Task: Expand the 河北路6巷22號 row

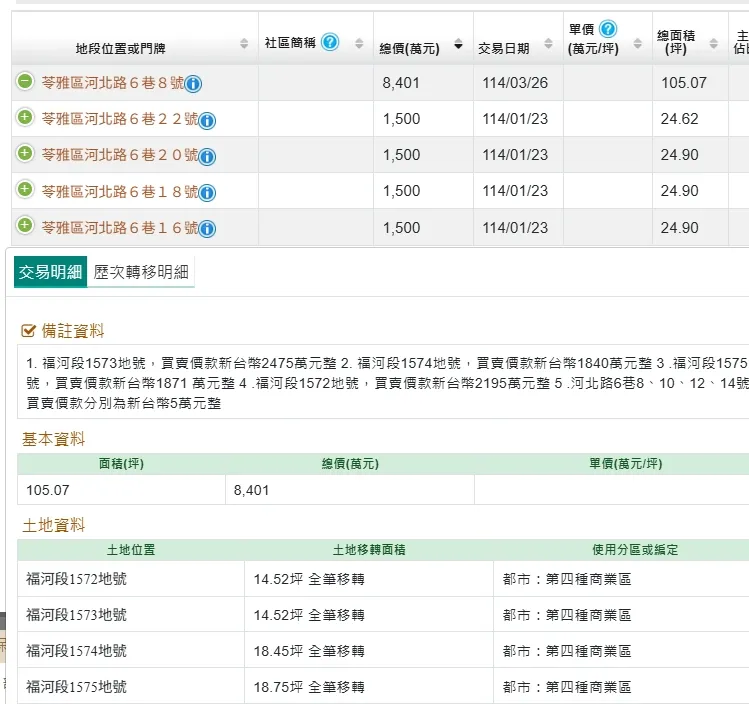Action: click(25, 118)
